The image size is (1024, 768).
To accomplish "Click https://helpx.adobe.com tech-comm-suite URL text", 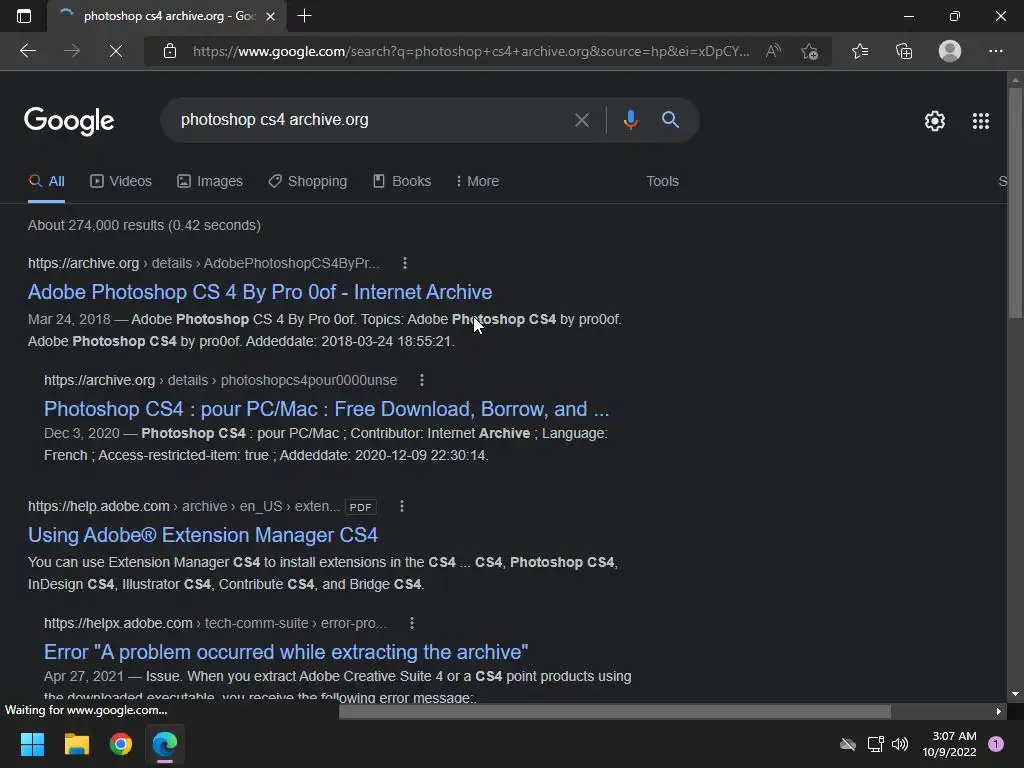I will coord(216,623).
